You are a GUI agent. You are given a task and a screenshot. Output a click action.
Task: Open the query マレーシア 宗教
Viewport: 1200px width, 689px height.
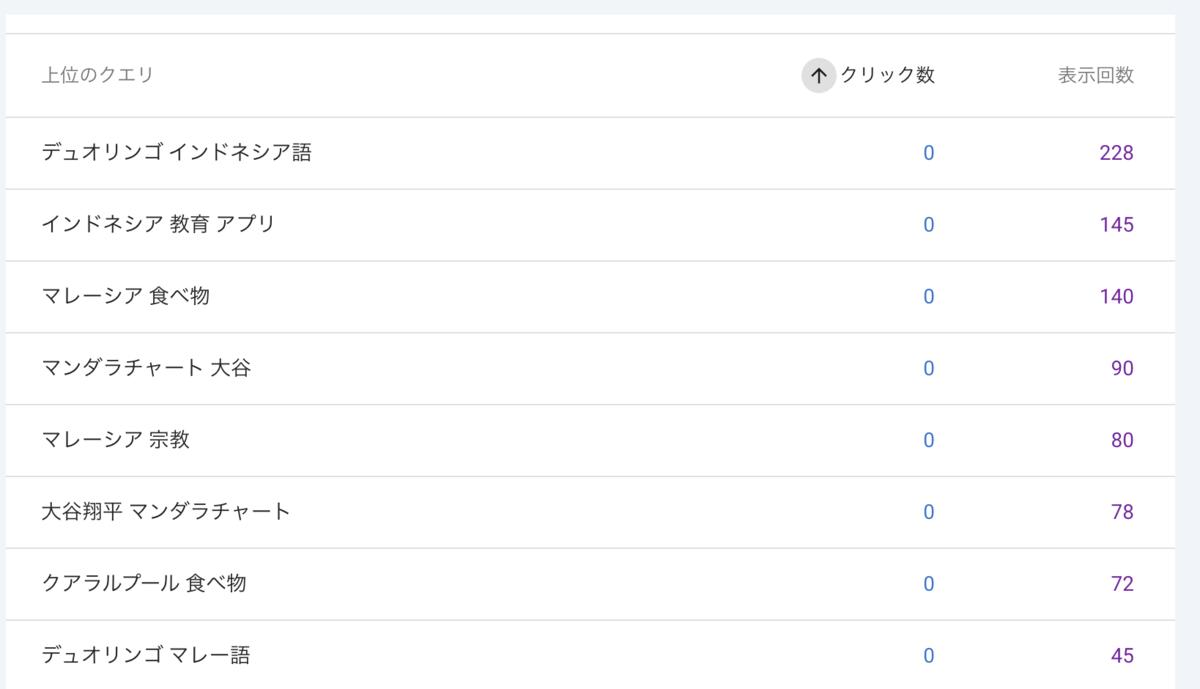(x=116, y=441)
